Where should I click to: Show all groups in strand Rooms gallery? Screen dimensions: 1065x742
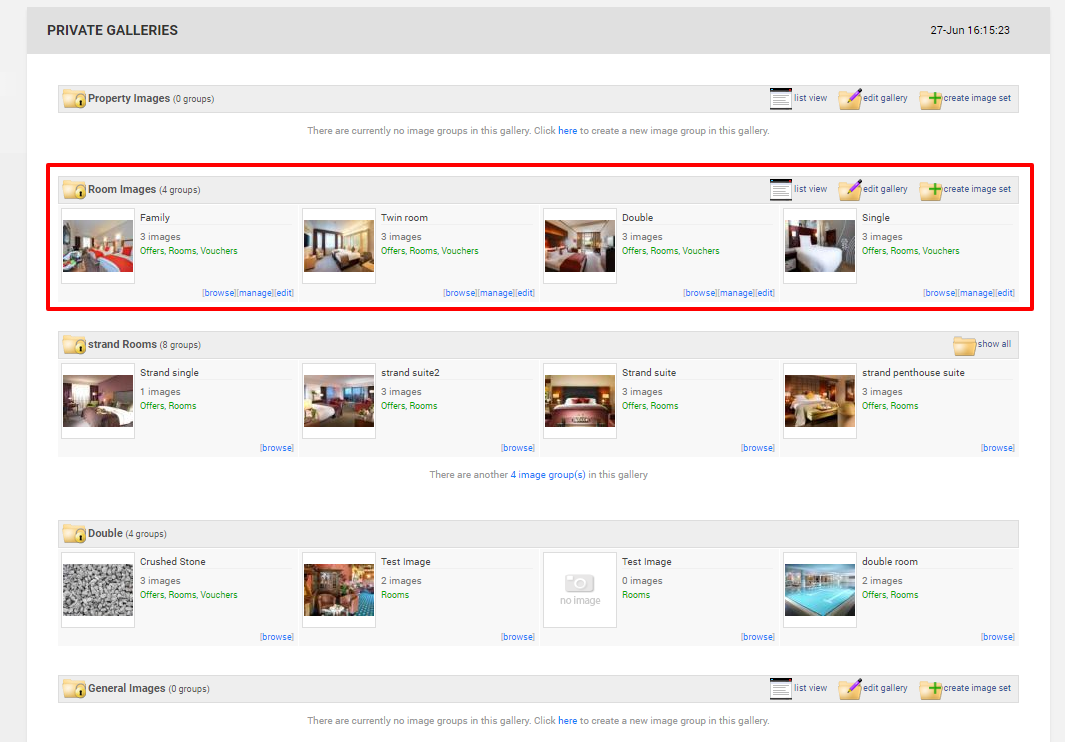(982, 344)
